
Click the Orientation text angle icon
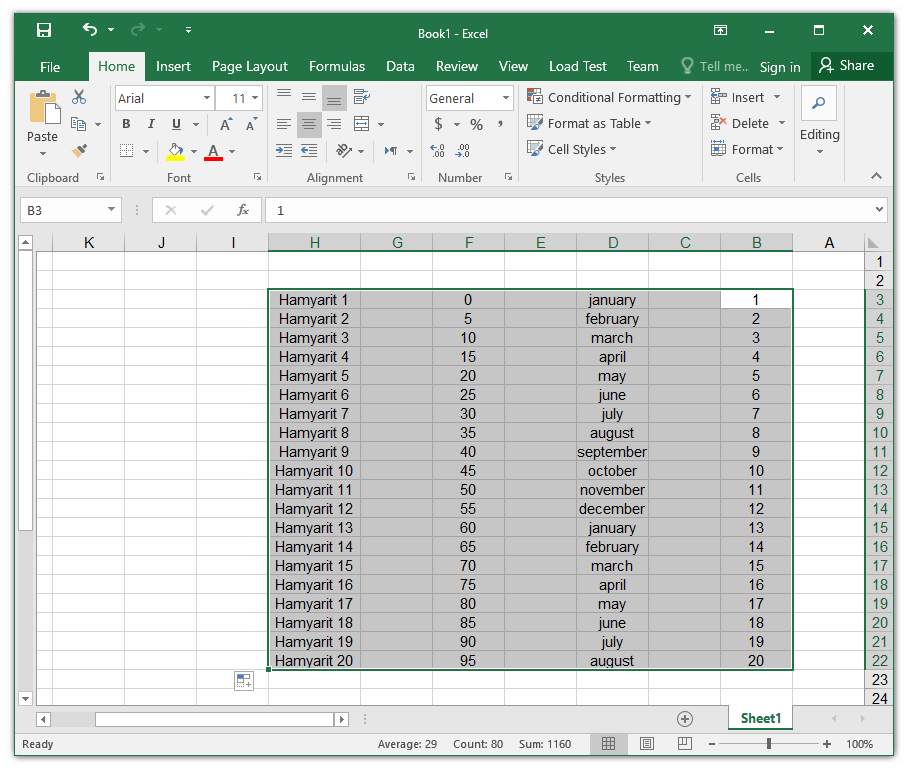[344, 151]
